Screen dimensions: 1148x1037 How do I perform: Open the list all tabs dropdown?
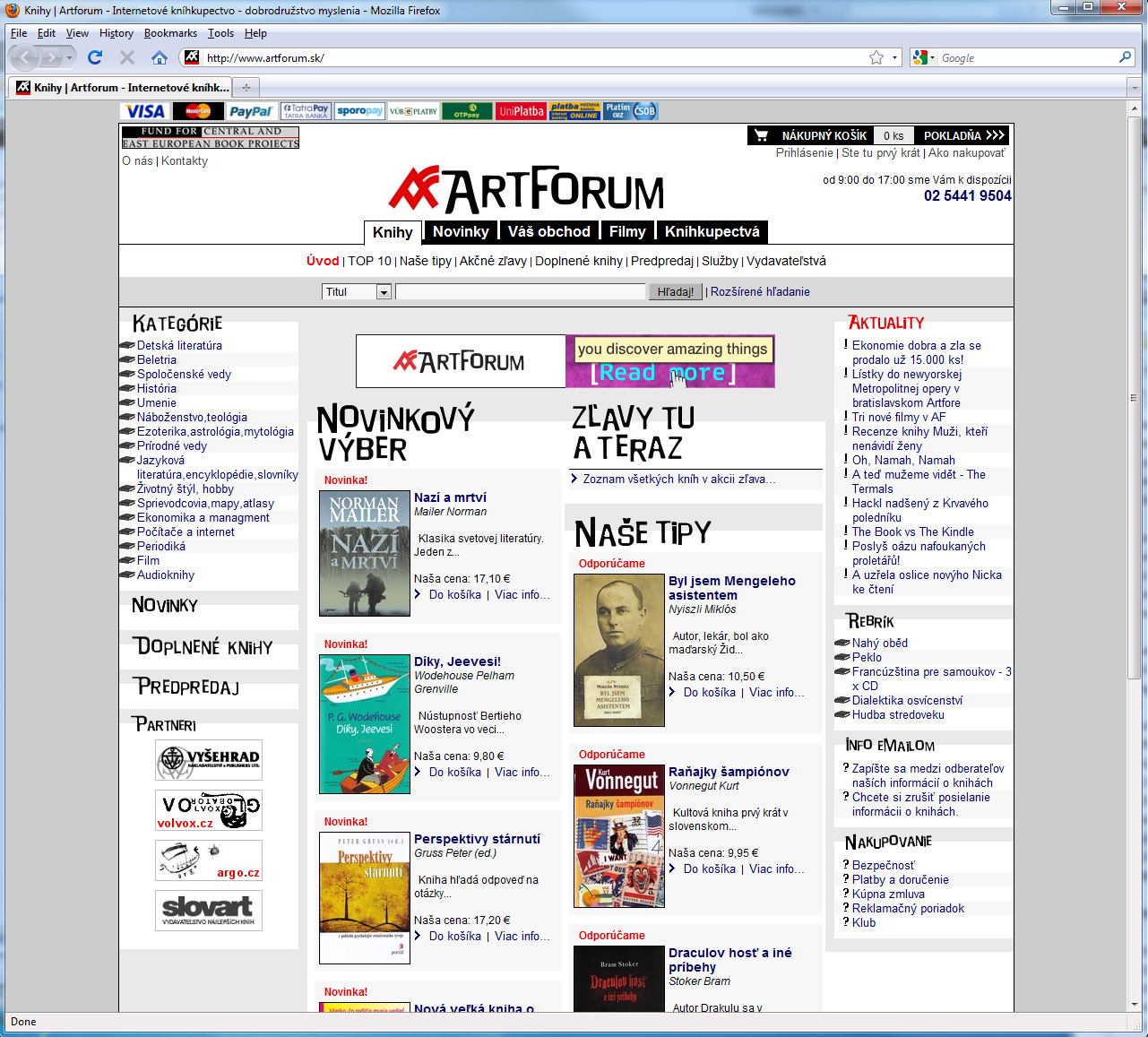point(1134,88)
